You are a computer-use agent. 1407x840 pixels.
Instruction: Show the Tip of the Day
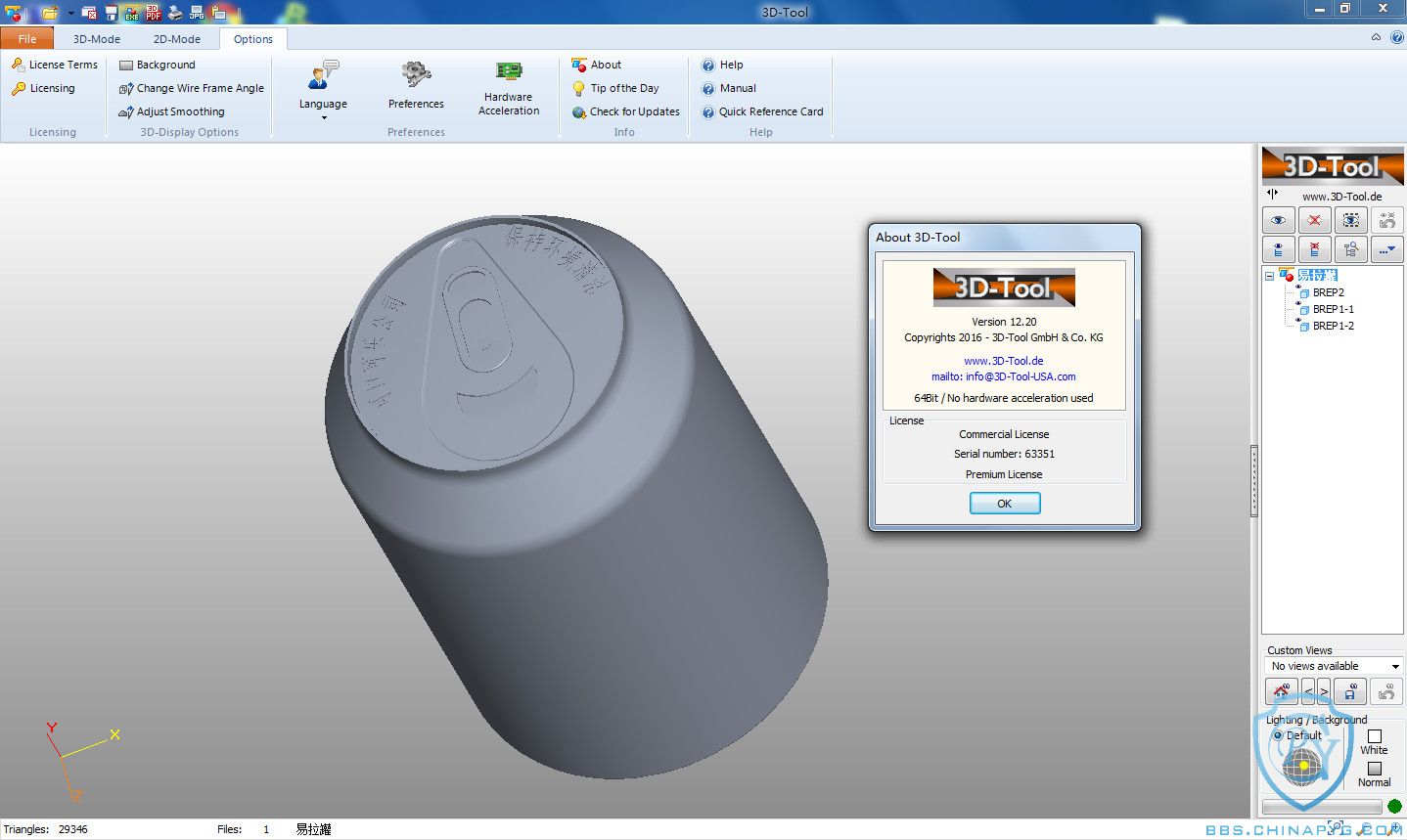615,88
